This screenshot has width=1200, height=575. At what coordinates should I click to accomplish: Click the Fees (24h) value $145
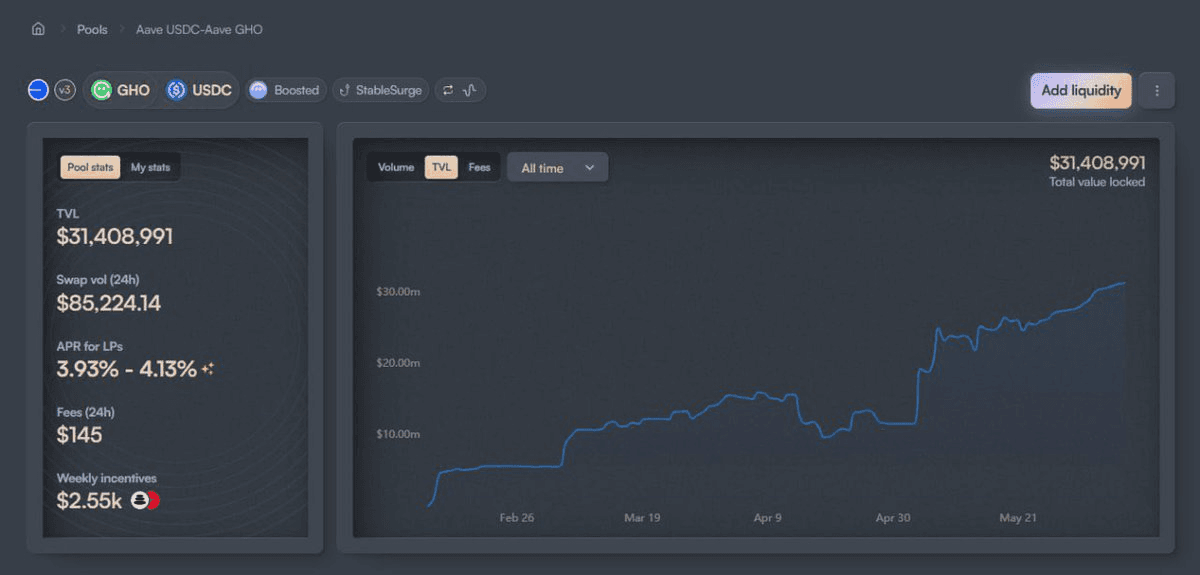pyautogui.click(x=80, y=435)
